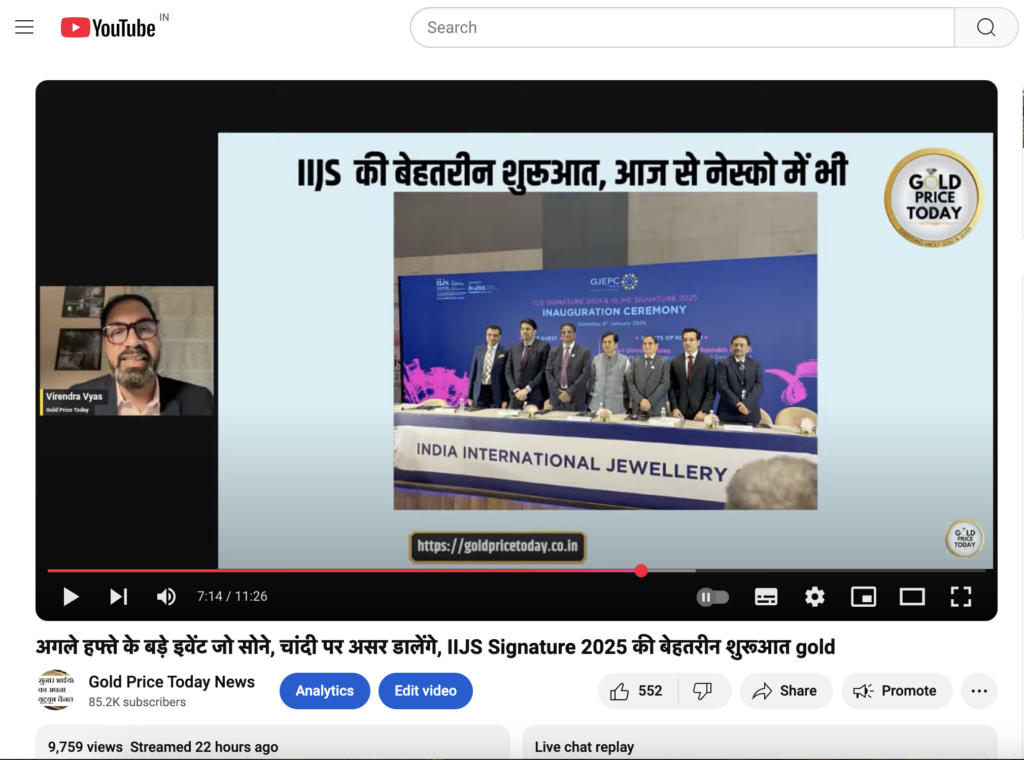Click the Edit video button
Image resolution: width=1024 pixels, height=760 pixels.
[425, 691]
